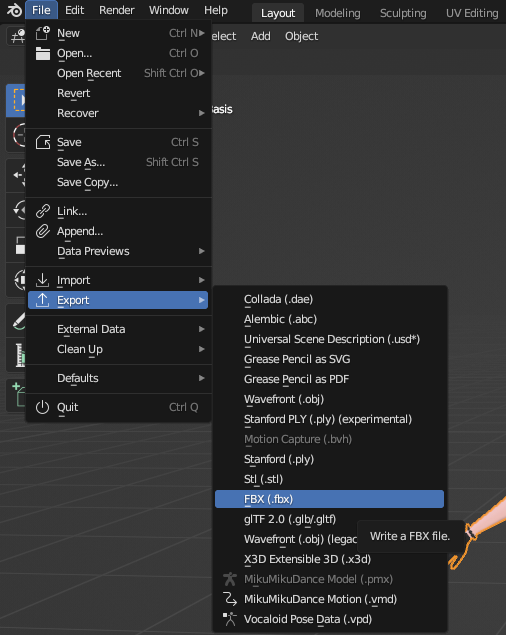Select the Select Box tool icon
Viewport: 506px width, 635px height.
(16, 100)
